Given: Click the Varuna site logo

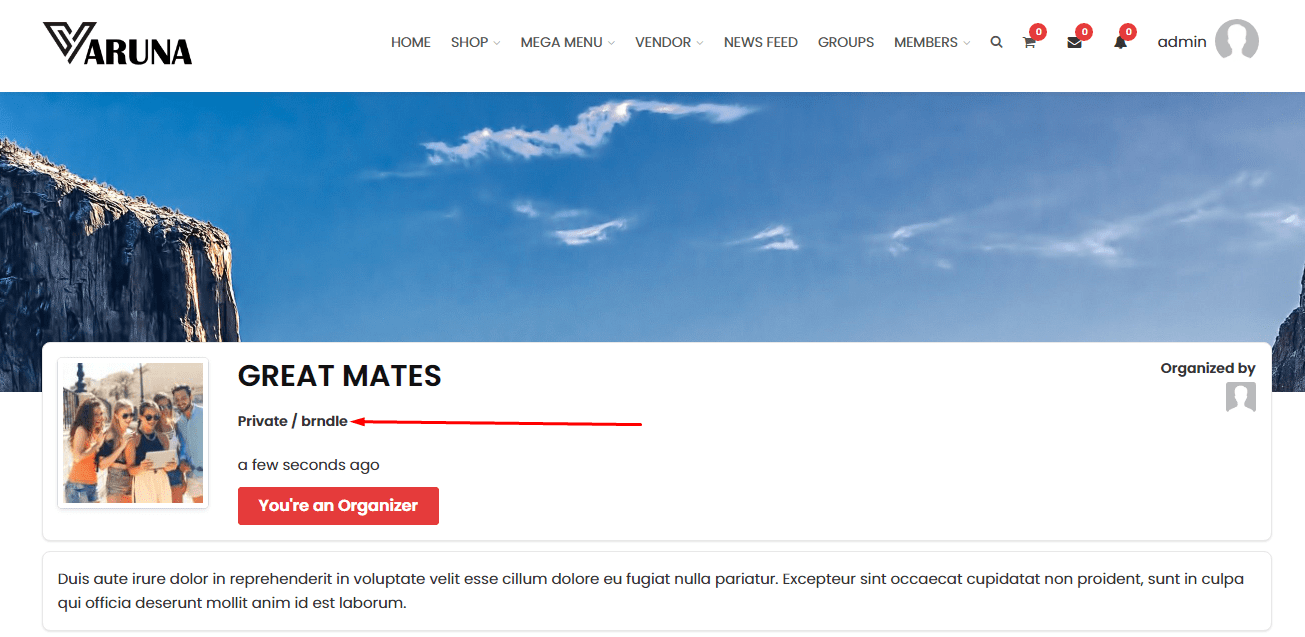Looking at the screenshot, I should (x=117, y=44).
